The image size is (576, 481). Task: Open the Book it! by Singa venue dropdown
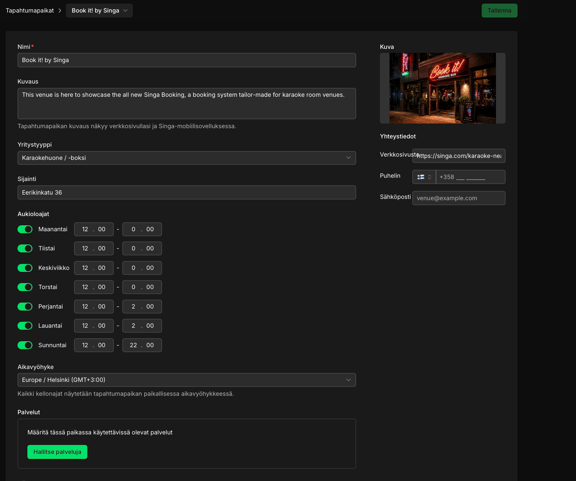99,11
